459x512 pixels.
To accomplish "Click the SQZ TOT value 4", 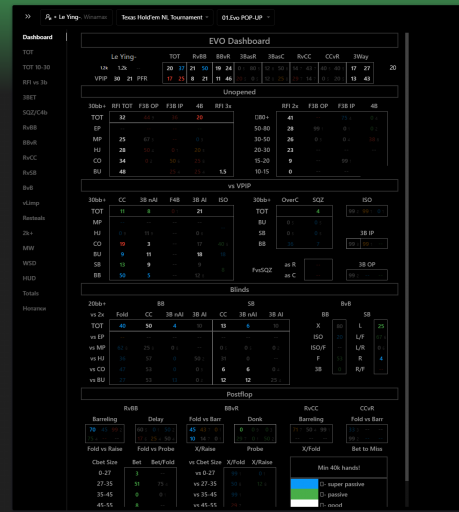I will (318, 211).
